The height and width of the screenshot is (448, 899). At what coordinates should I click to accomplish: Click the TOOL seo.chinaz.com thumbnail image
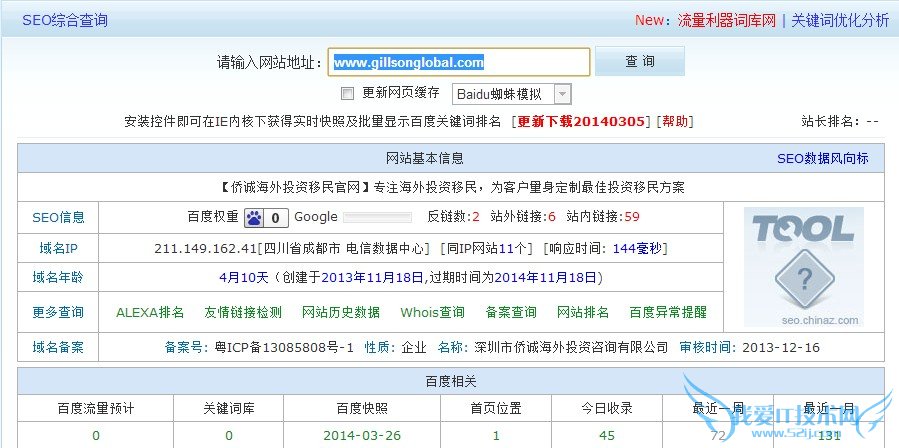804,267
